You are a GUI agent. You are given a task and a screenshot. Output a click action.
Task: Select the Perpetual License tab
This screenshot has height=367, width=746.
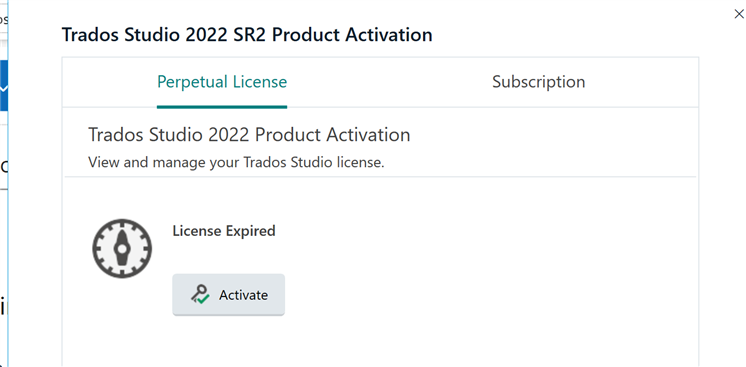222,82
